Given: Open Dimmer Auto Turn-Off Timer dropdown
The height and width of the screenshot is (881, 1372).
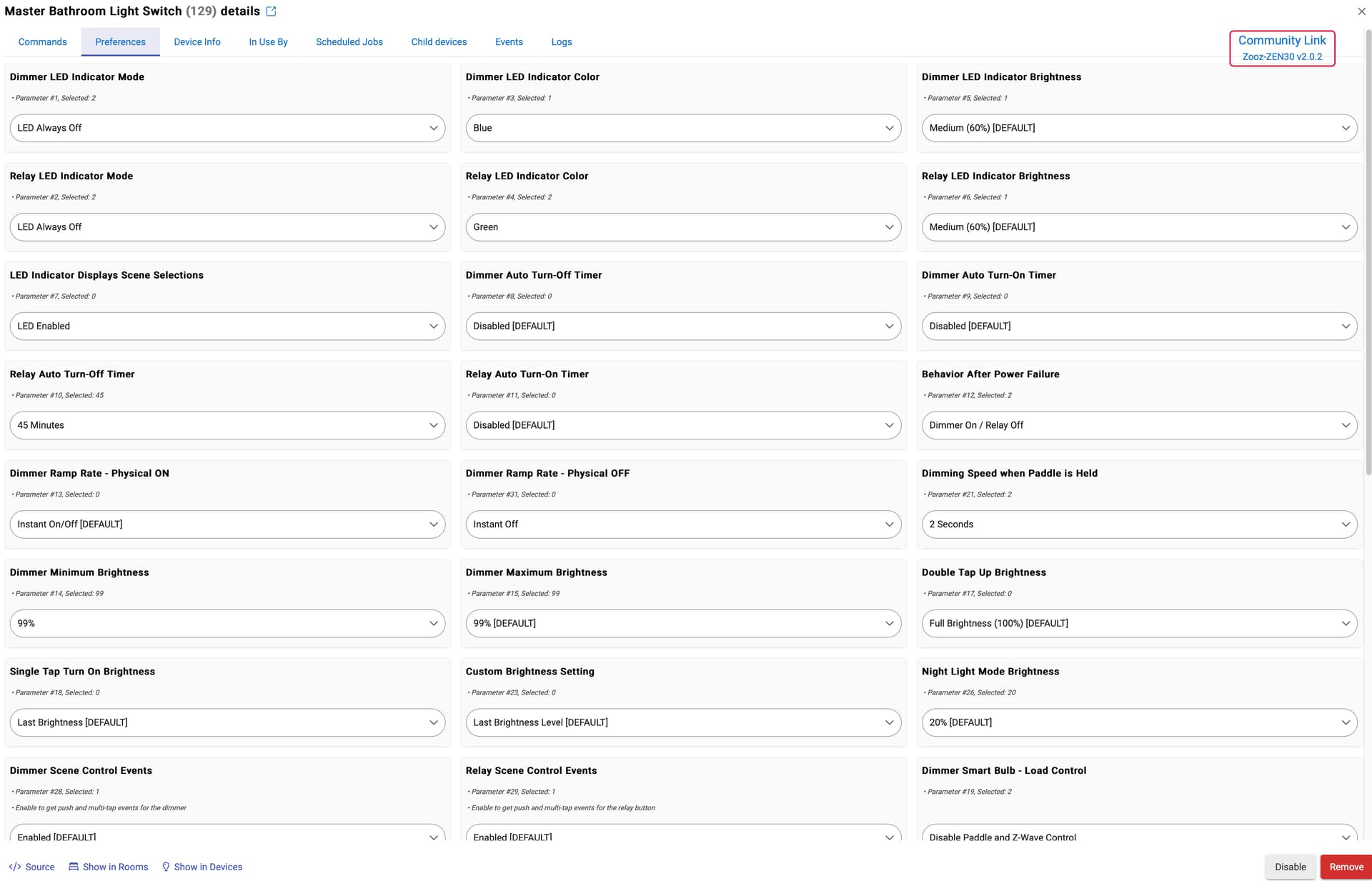Looking at the screenshot, I should click(x=683, y=326).
